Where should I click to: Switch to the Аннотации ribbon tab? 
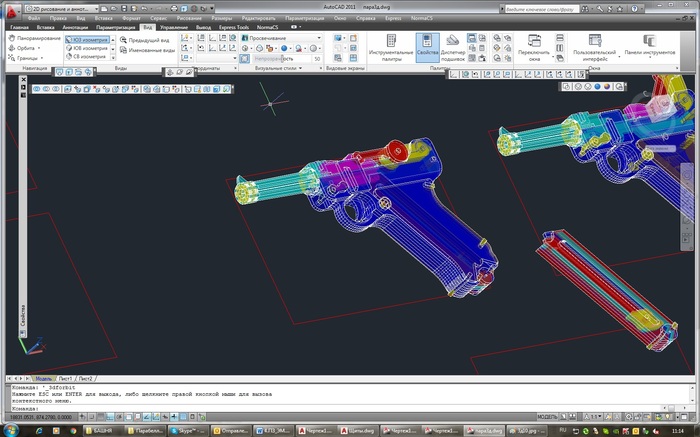pyautogui.click(x=75, y=27)
